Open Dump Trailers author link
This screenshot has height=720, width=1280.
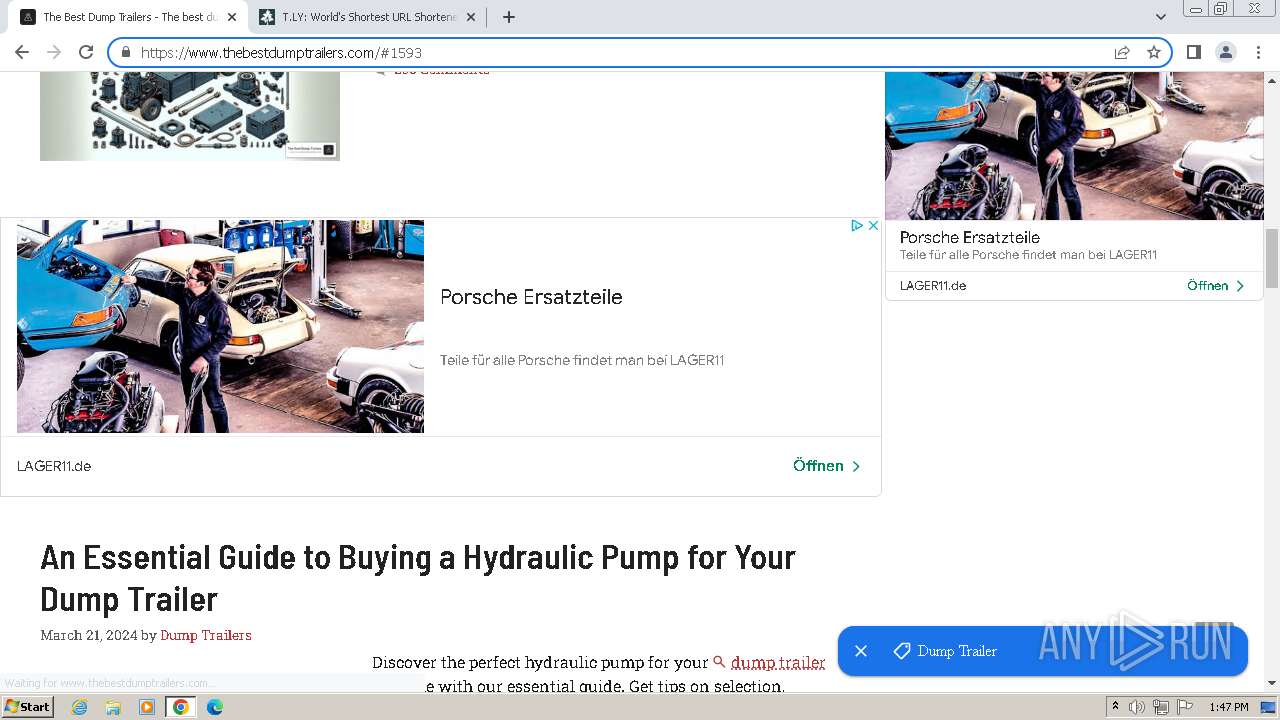click(x=206, y=635)
